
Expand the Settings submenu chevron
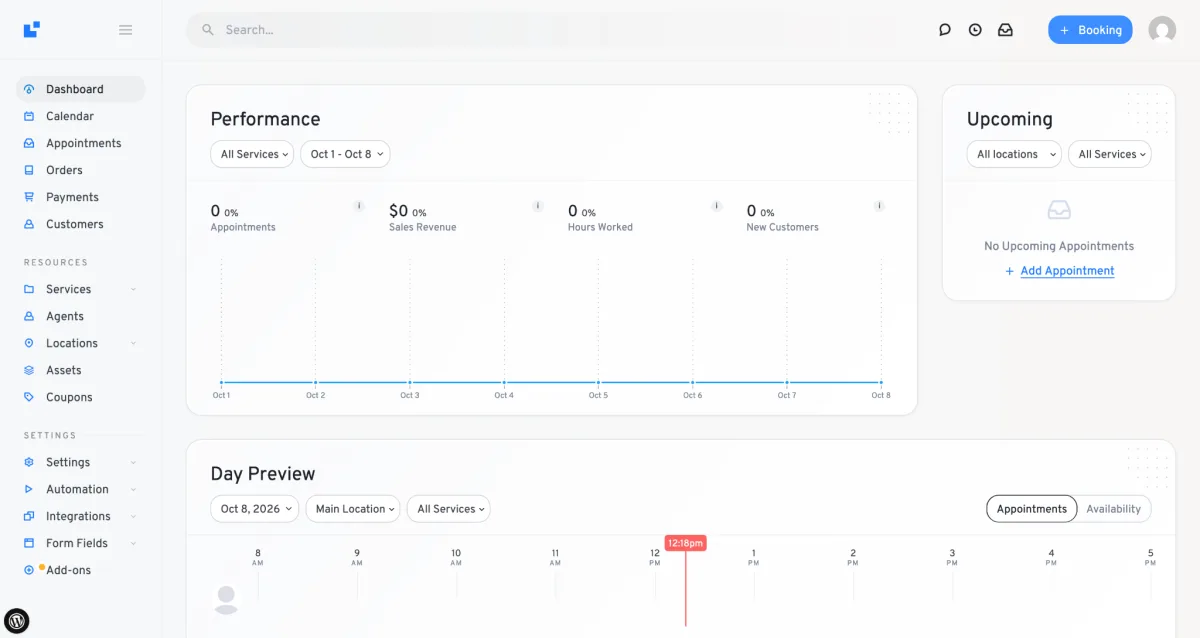coord(133,462)
